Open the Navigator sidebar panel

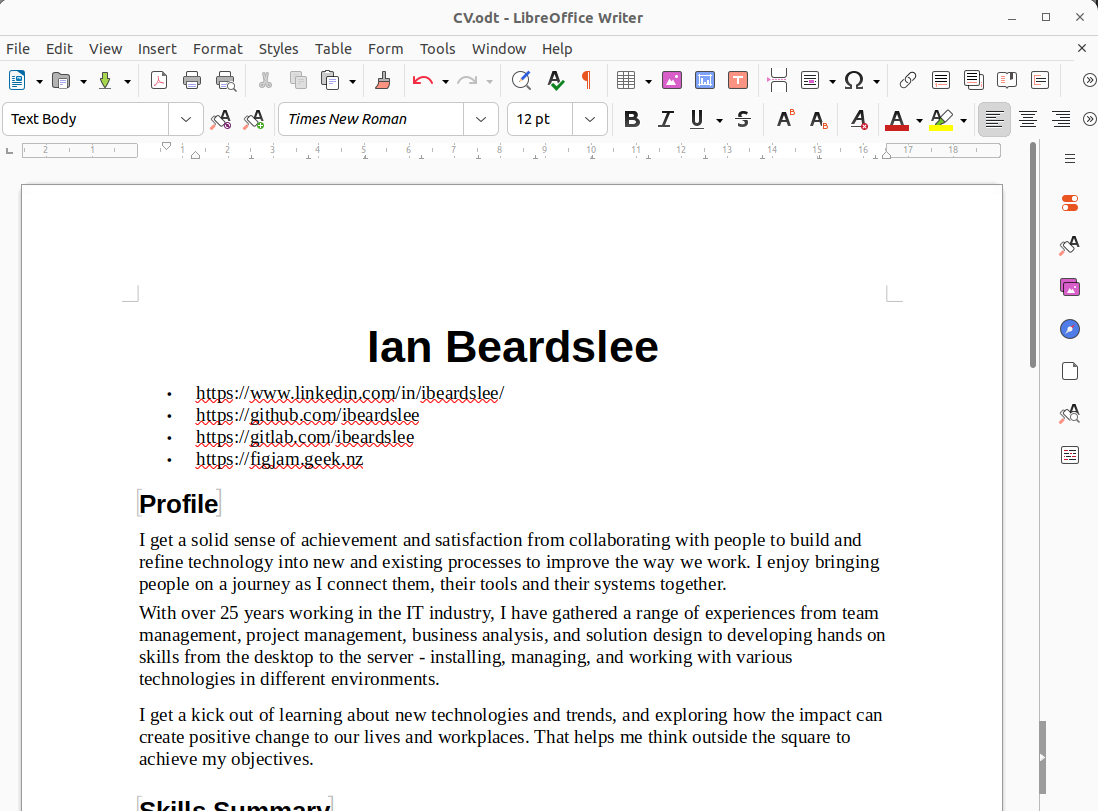click(1069, 329)
